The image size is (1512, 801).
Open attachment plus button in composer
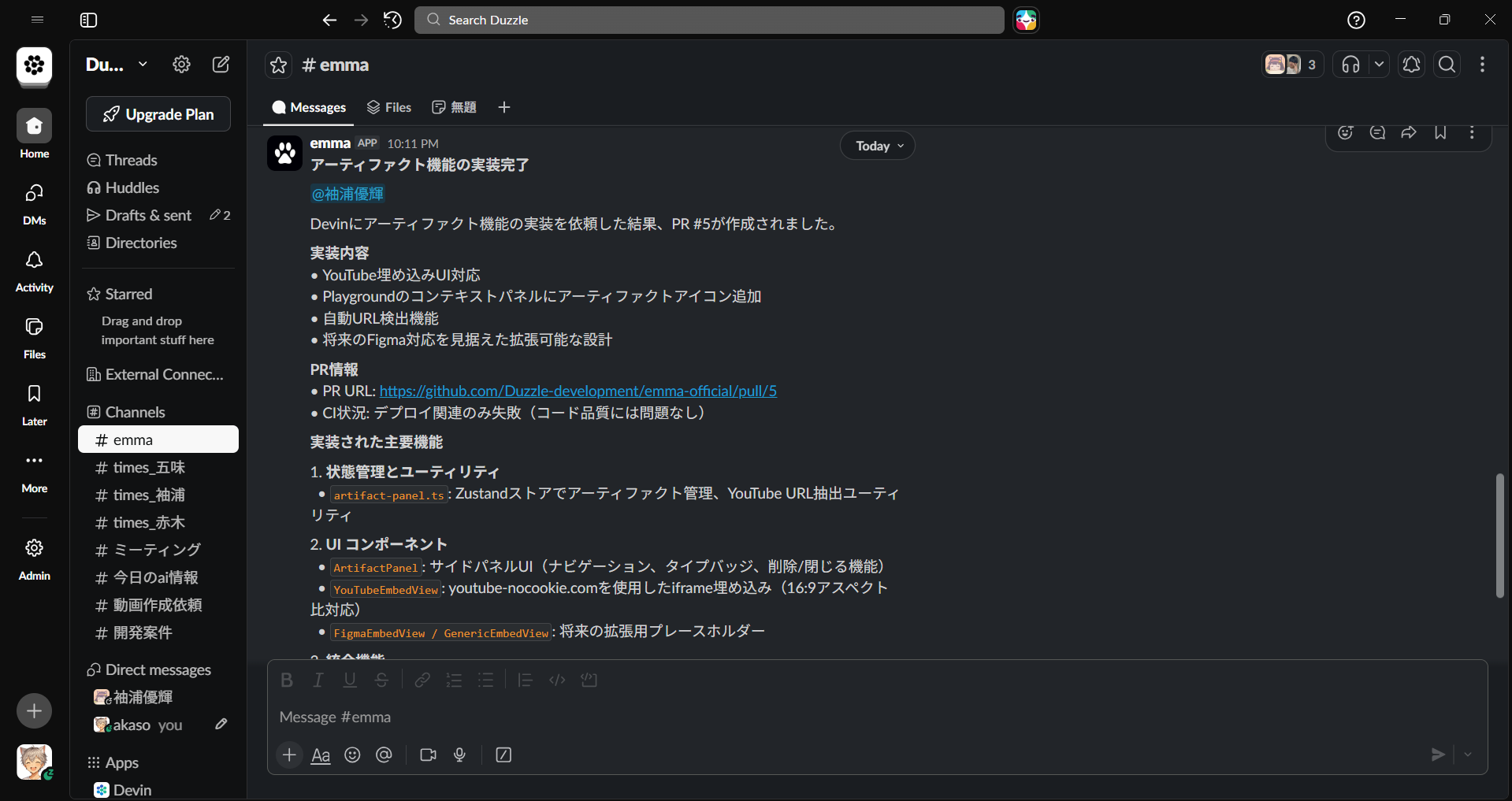pos(289,755)
